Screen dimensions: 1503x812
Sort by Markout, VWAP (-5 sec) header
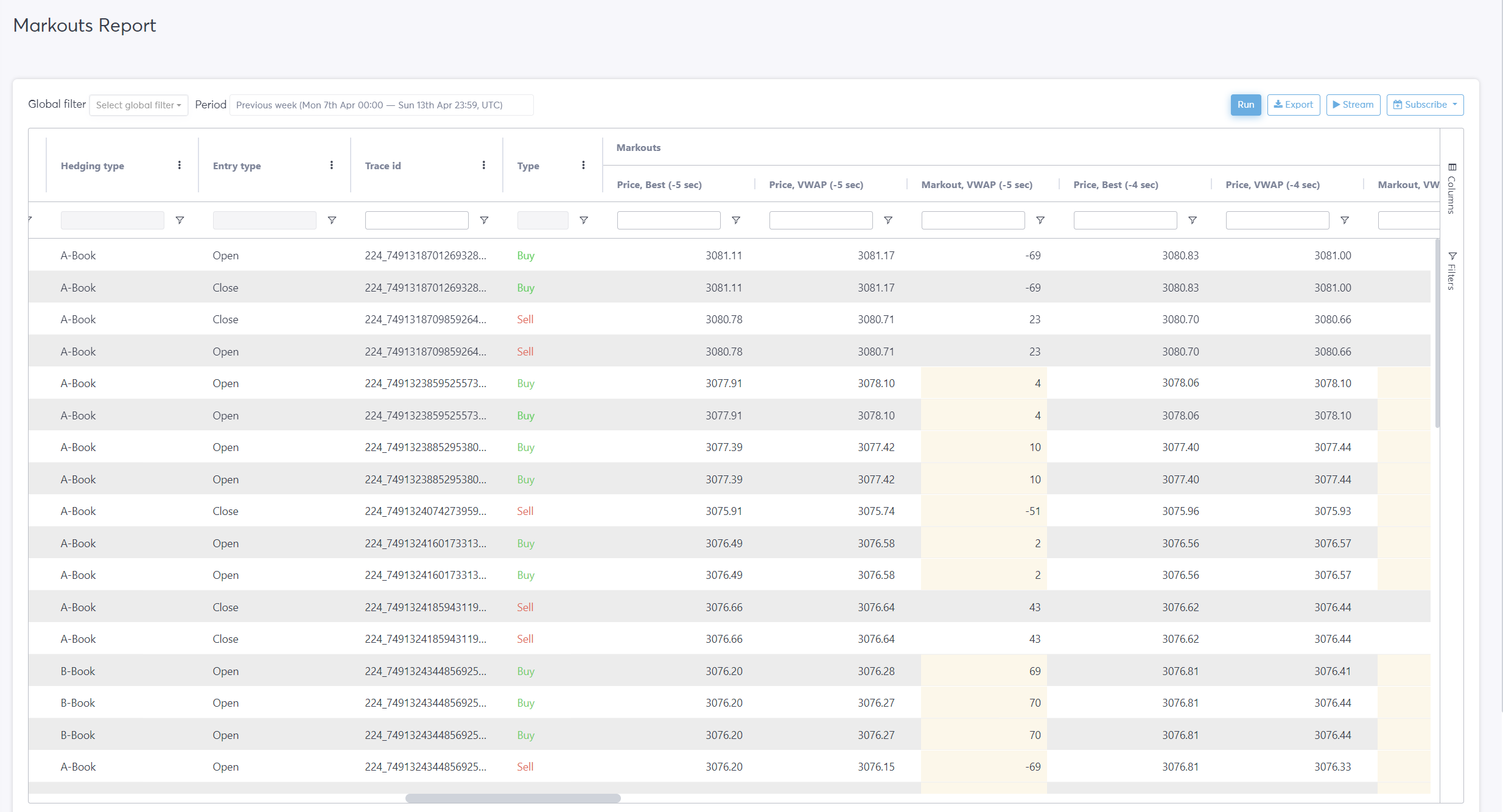pos(976,184)
